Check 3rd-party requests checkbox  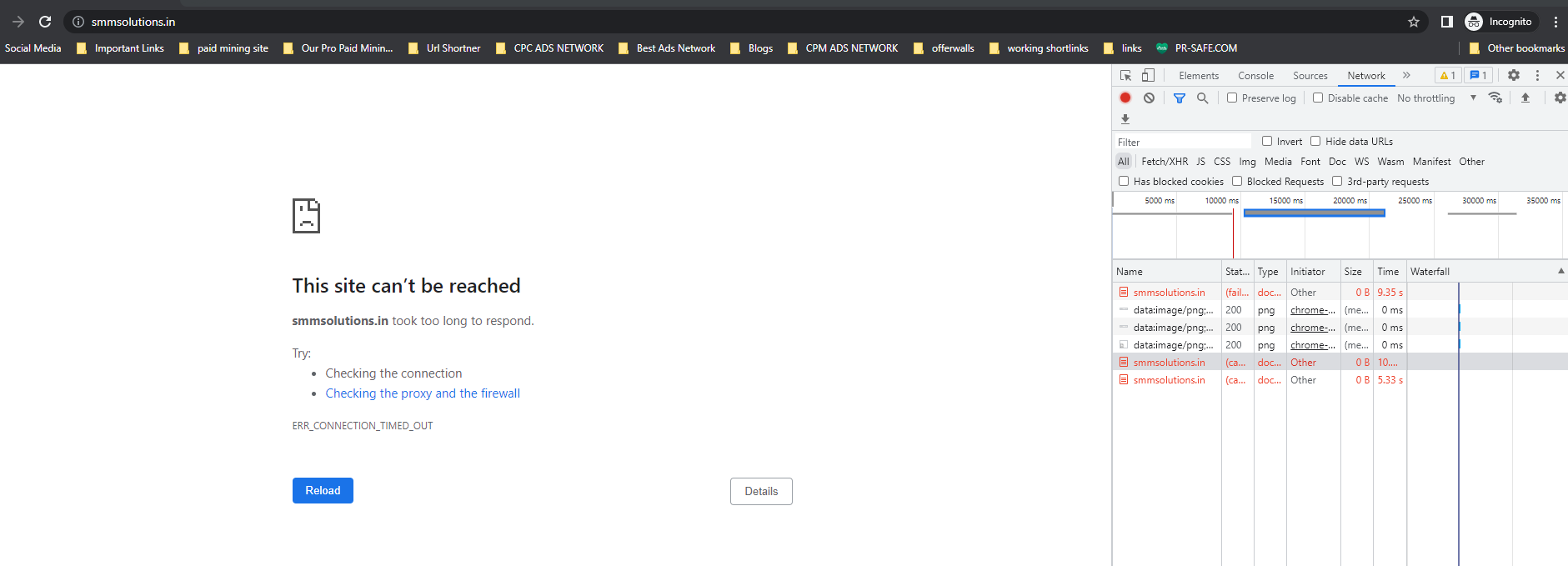click(x=1337, y=181)
